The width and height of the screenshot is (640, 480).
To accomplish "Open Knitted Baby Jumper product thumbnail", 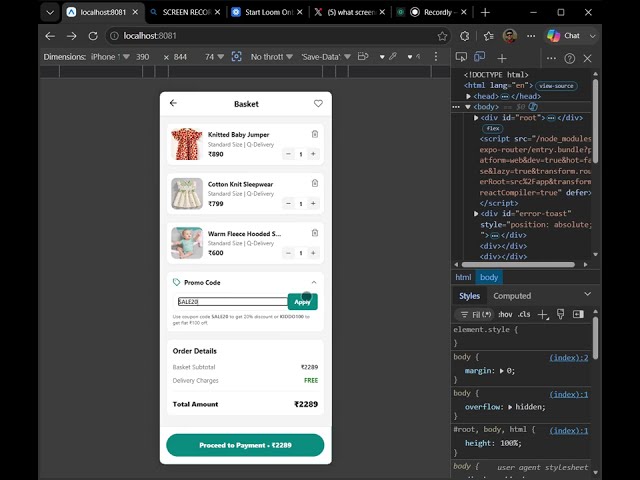I will [187, 144].
